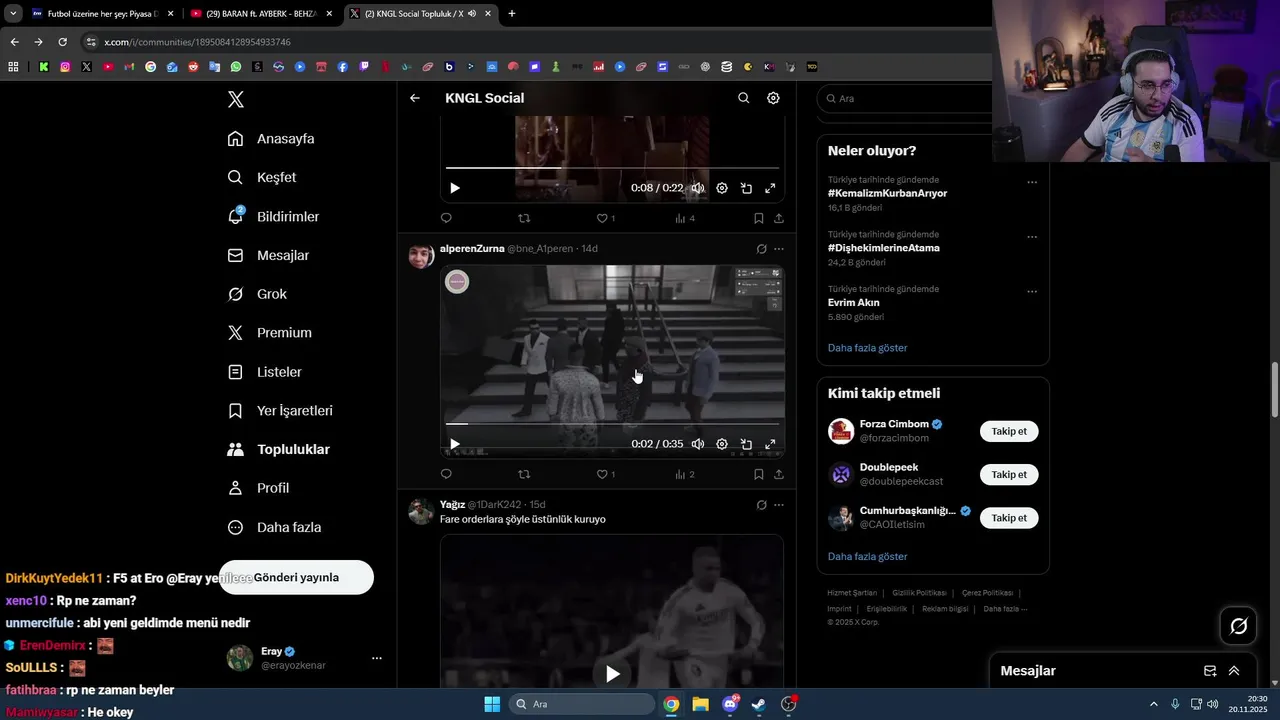Open Bildirimler notifications
This screenshot has width=1280, height=720.
[x=273, y=216]
